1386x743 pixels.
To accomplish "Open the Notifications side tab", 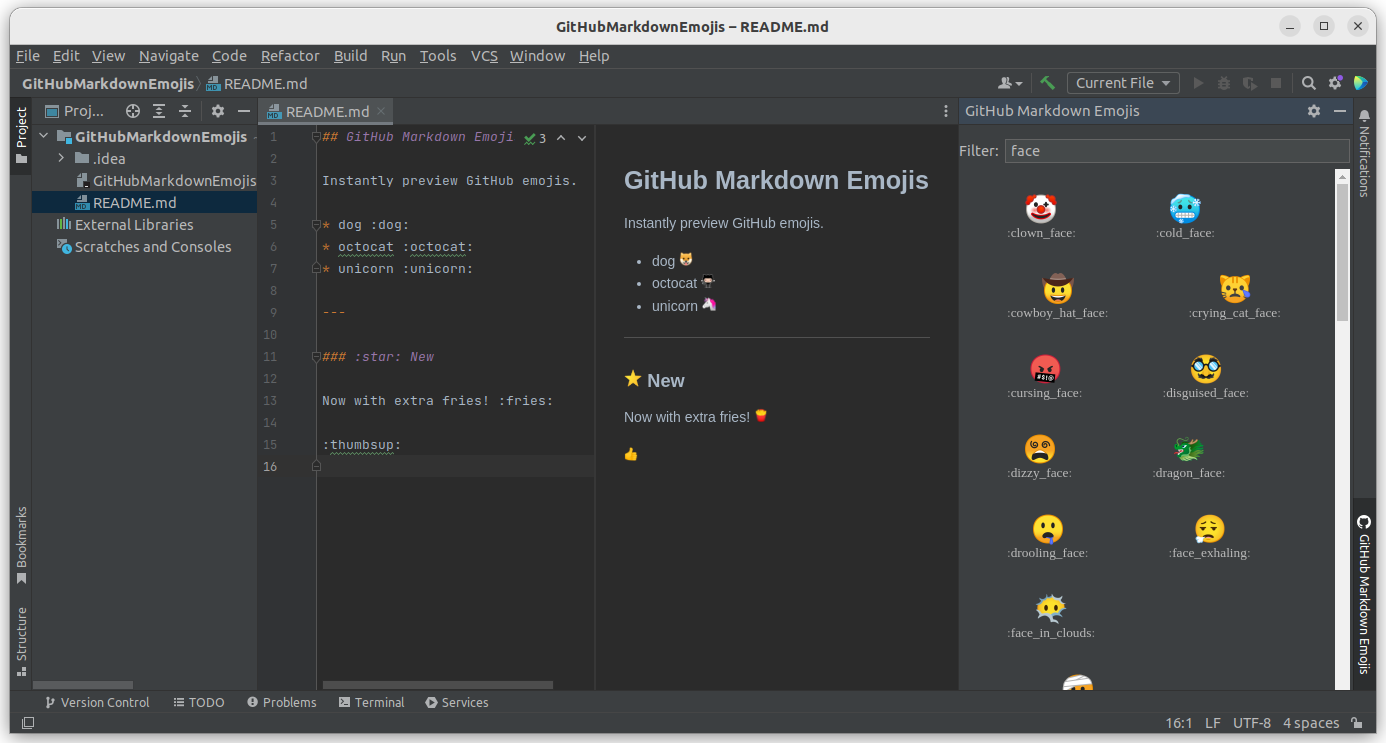I will tap(1364, 153).
